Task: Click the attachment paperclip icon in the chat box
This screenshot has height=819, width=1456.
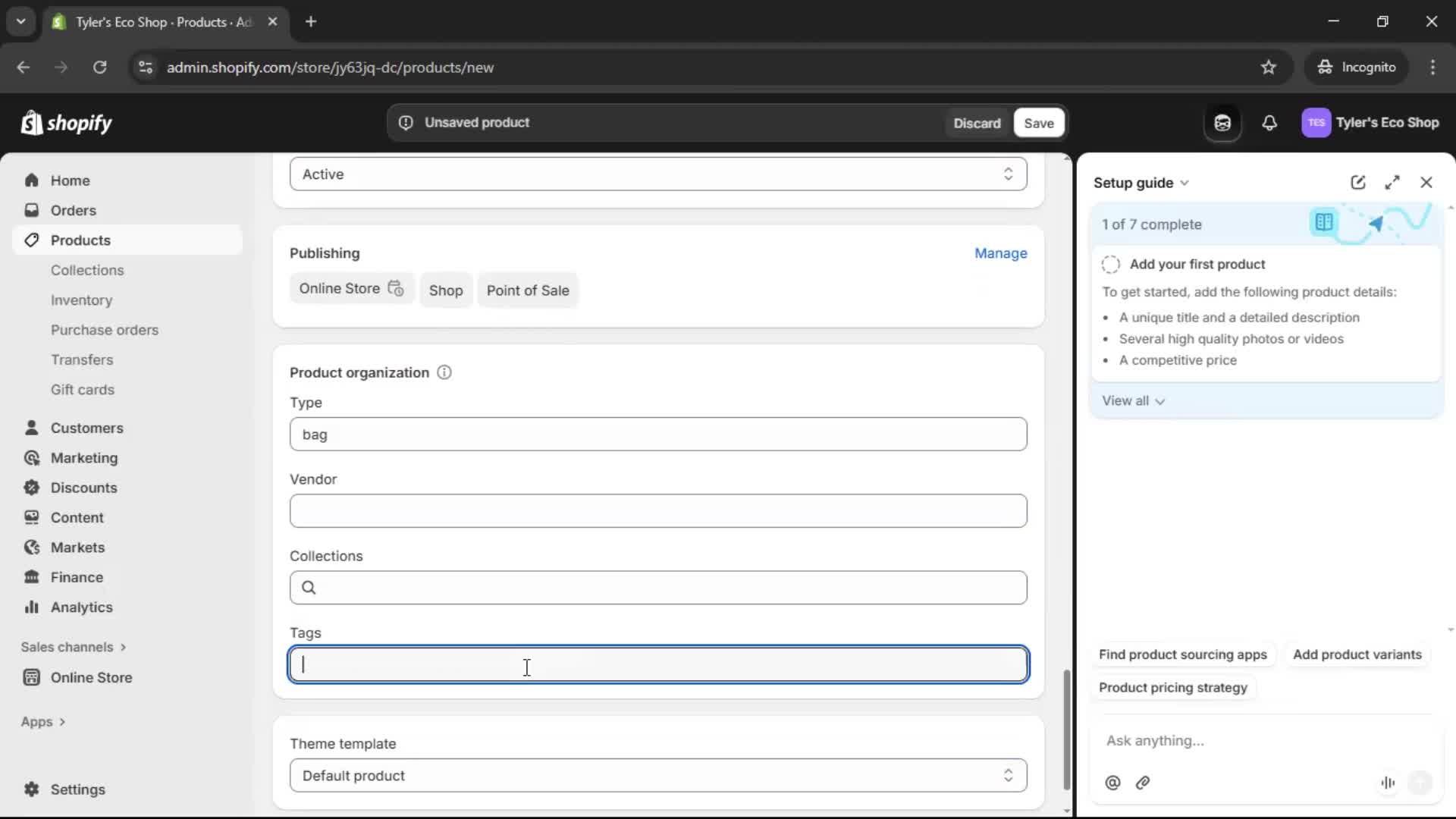Action: 1144,783
